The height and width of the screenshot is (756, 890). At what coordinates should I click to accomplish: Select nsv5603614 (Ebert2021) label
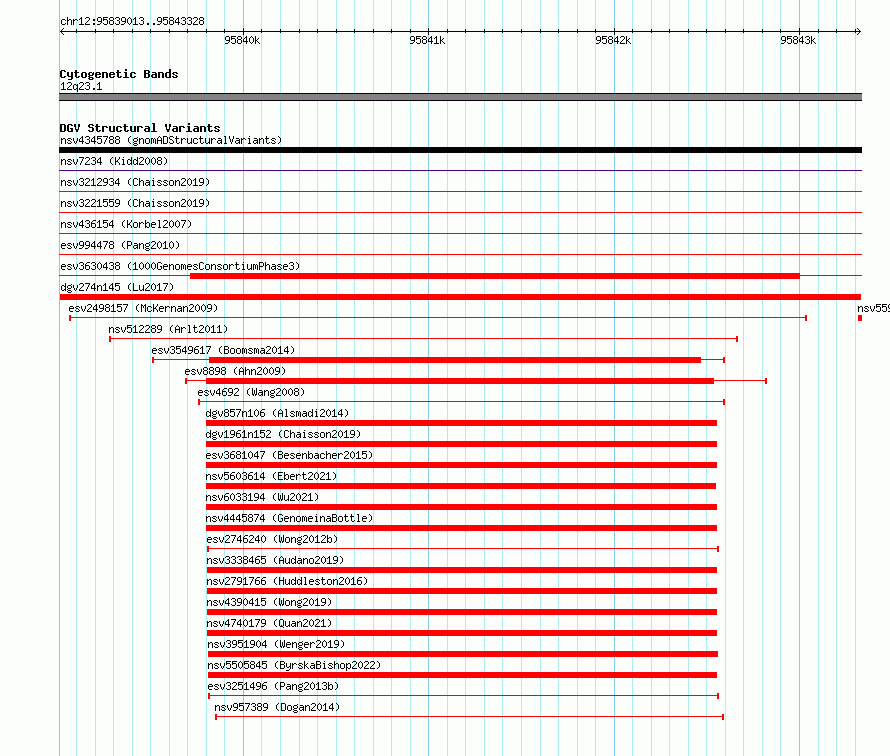click(271, 476)
